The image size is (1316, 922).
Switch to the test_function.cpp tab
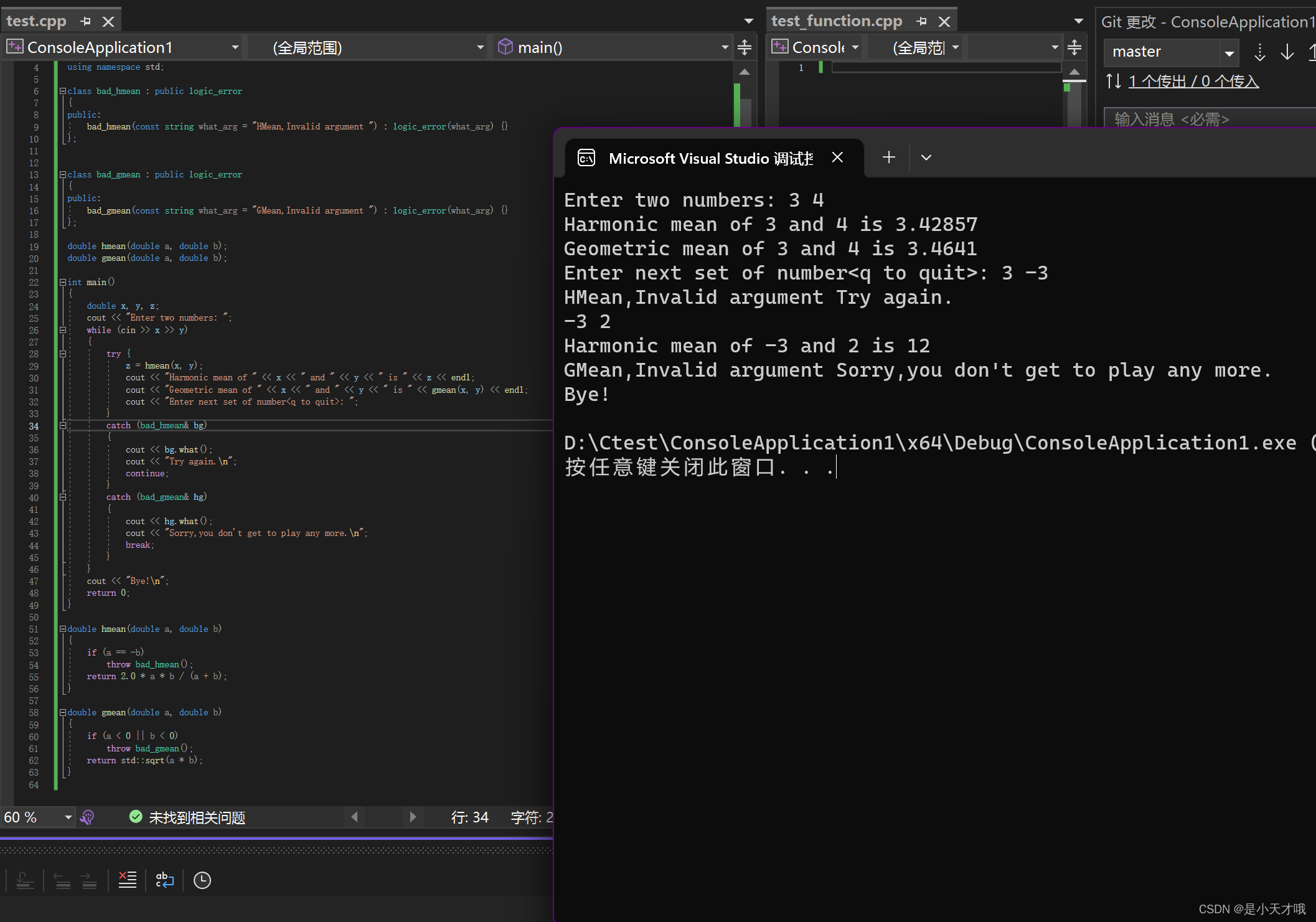[836, 21]
